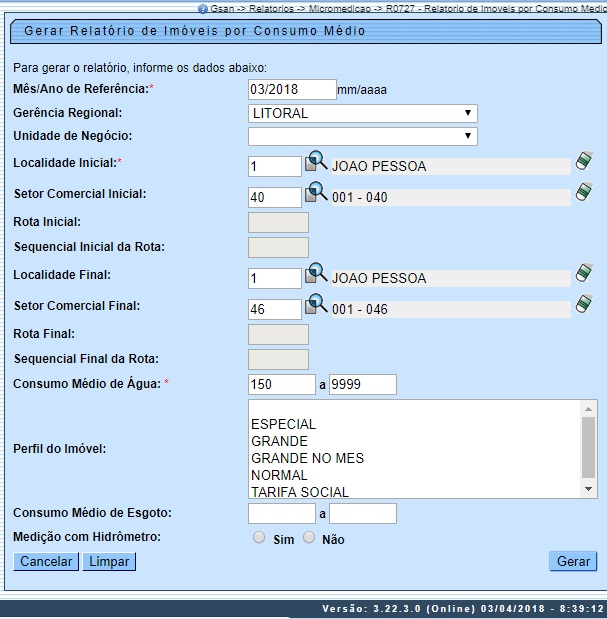This screenshot has height=619, width=607.
Task: Erase the Setor Comercial Final field
Action: [584, 304]
